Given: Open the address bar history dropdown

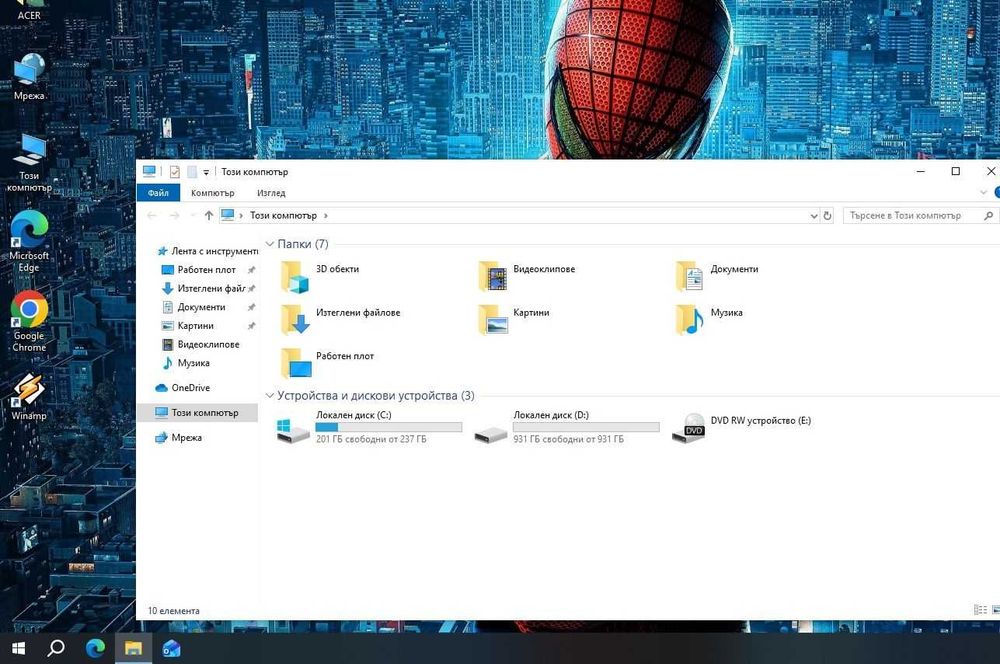Looking at the screenshot, I should coord(814,216).
